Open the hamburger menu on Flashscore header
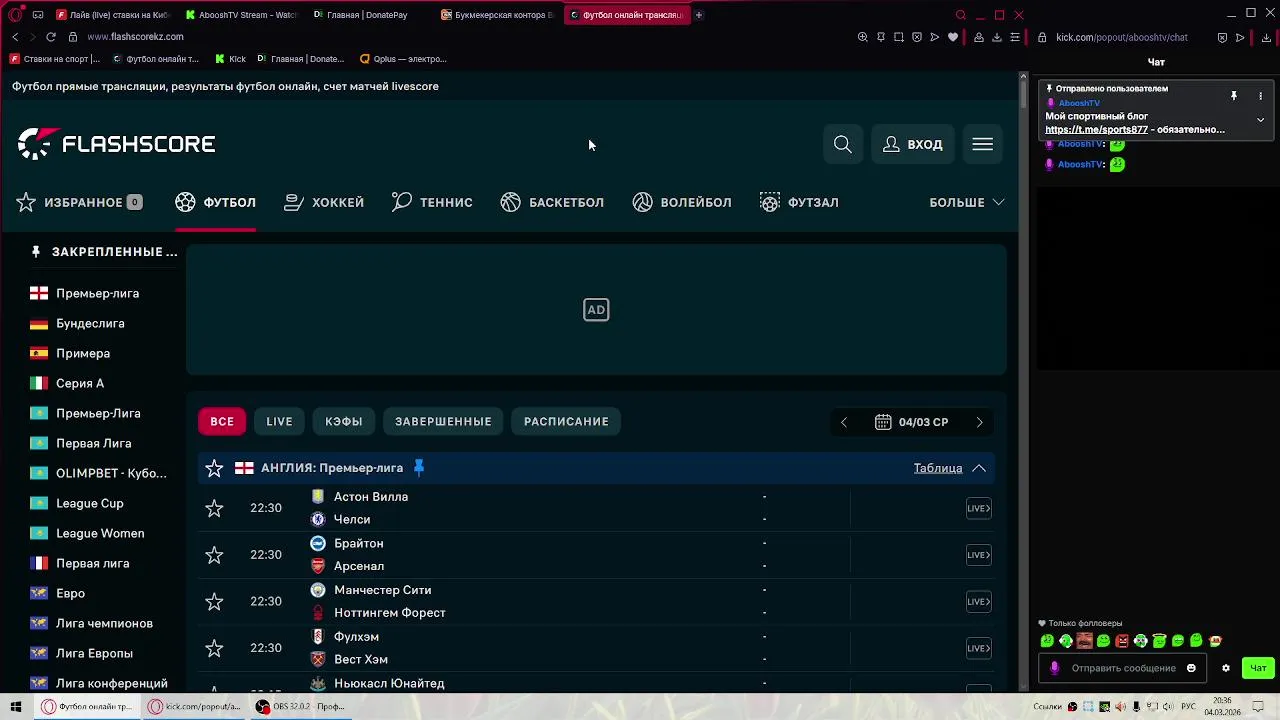 click(983, 145)
